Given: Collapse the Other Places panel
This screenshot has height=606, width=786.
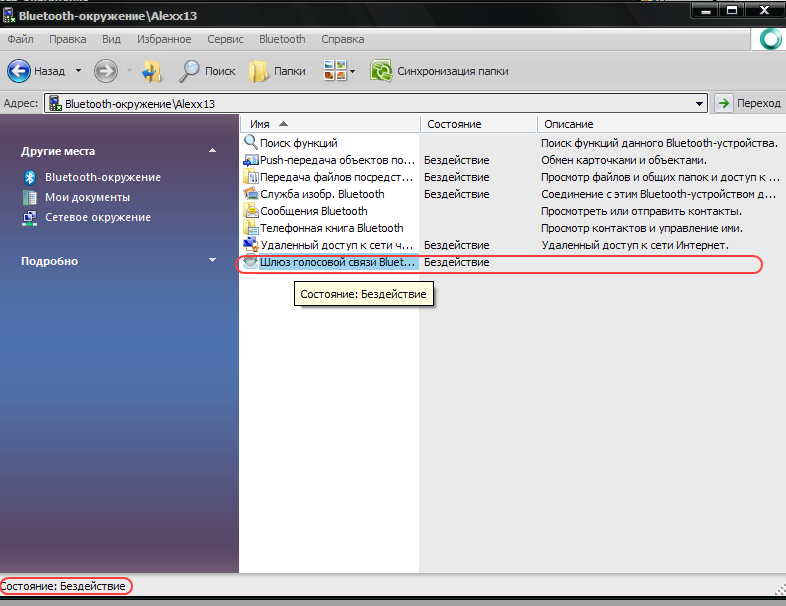Looking at the screenshot, I should pos(212,151).
